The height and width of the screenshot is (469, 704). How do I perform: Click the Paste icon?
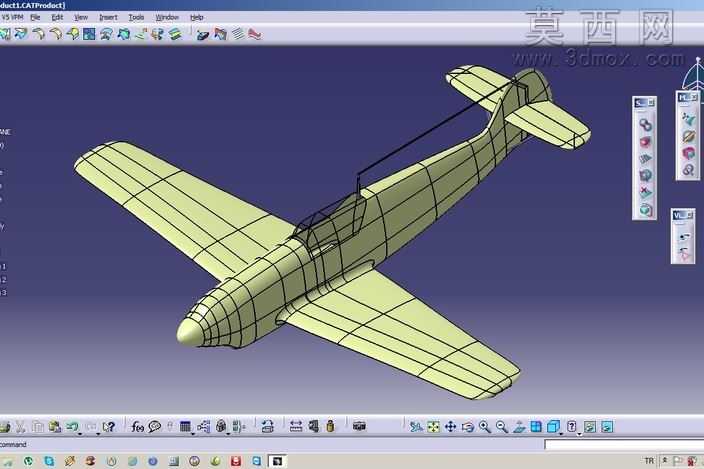point(55,426)
